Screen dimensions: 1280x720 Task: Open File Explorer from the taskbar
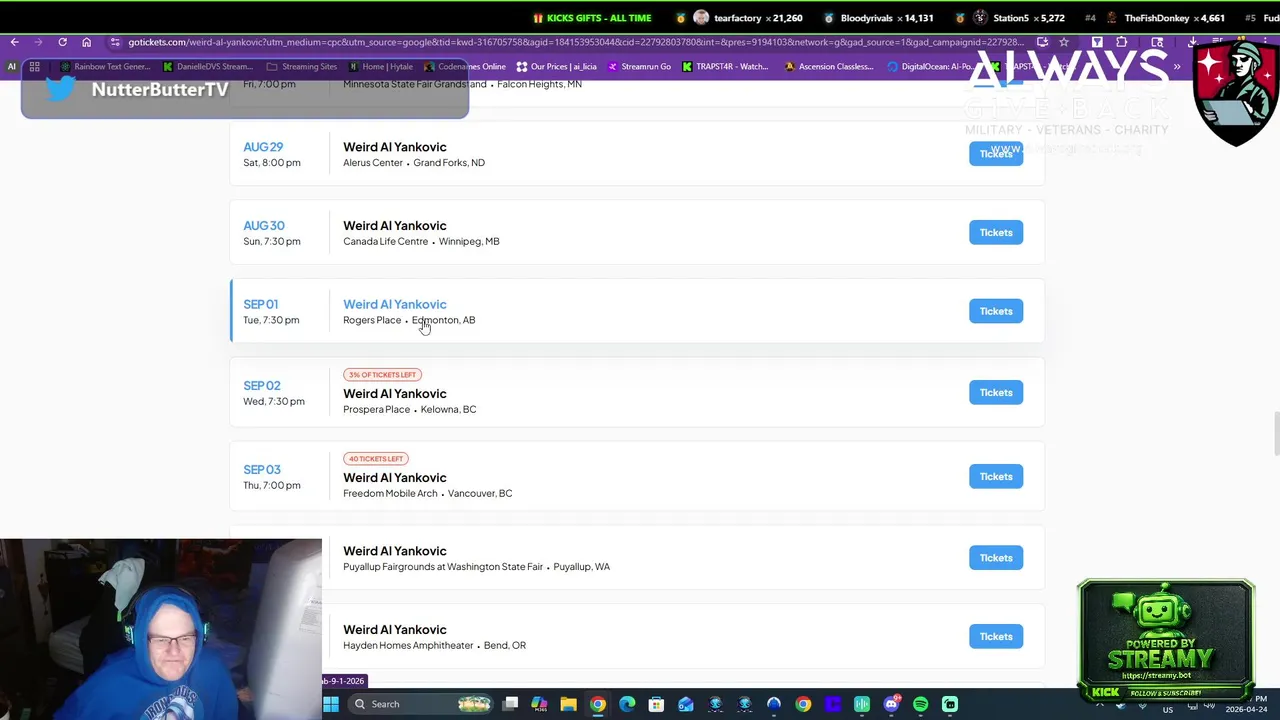point(568,704)
